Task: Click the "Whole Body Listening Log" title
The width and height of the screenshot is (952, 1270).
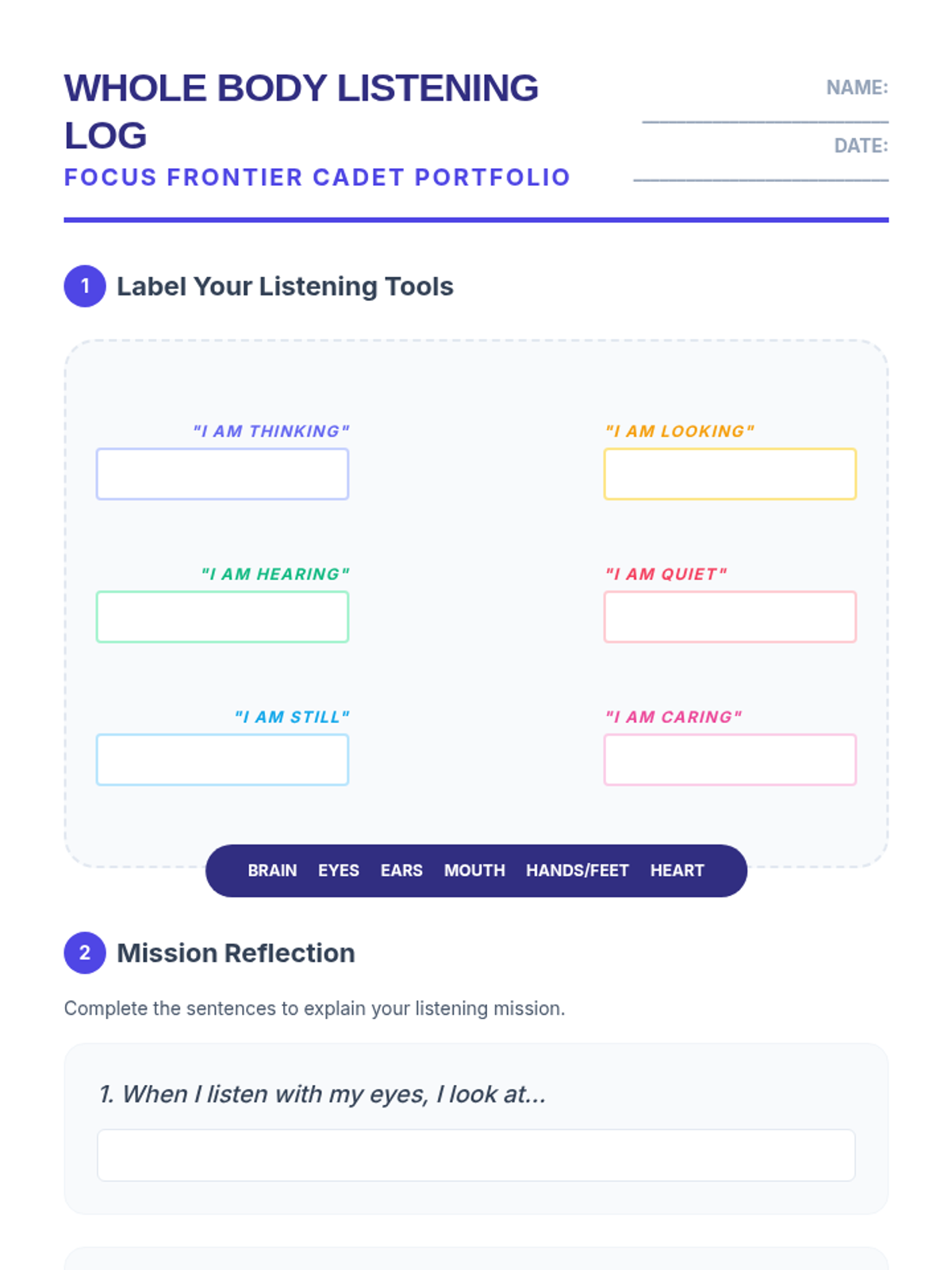Action: tap(301, 111)
